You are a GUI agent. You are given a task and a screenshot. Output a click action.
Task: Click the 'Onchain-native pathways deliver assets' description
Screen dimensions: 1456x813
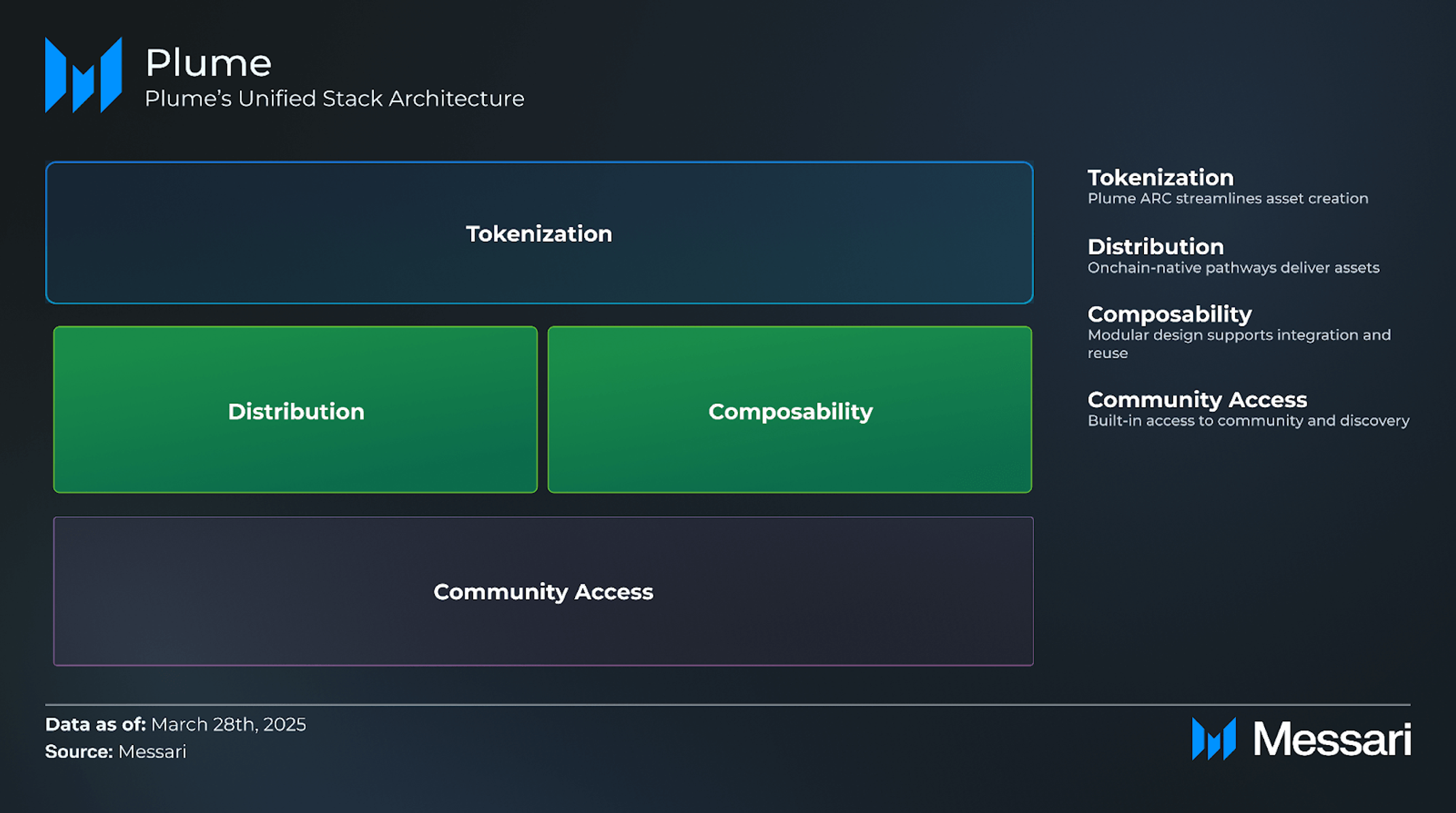[1234, 268]
